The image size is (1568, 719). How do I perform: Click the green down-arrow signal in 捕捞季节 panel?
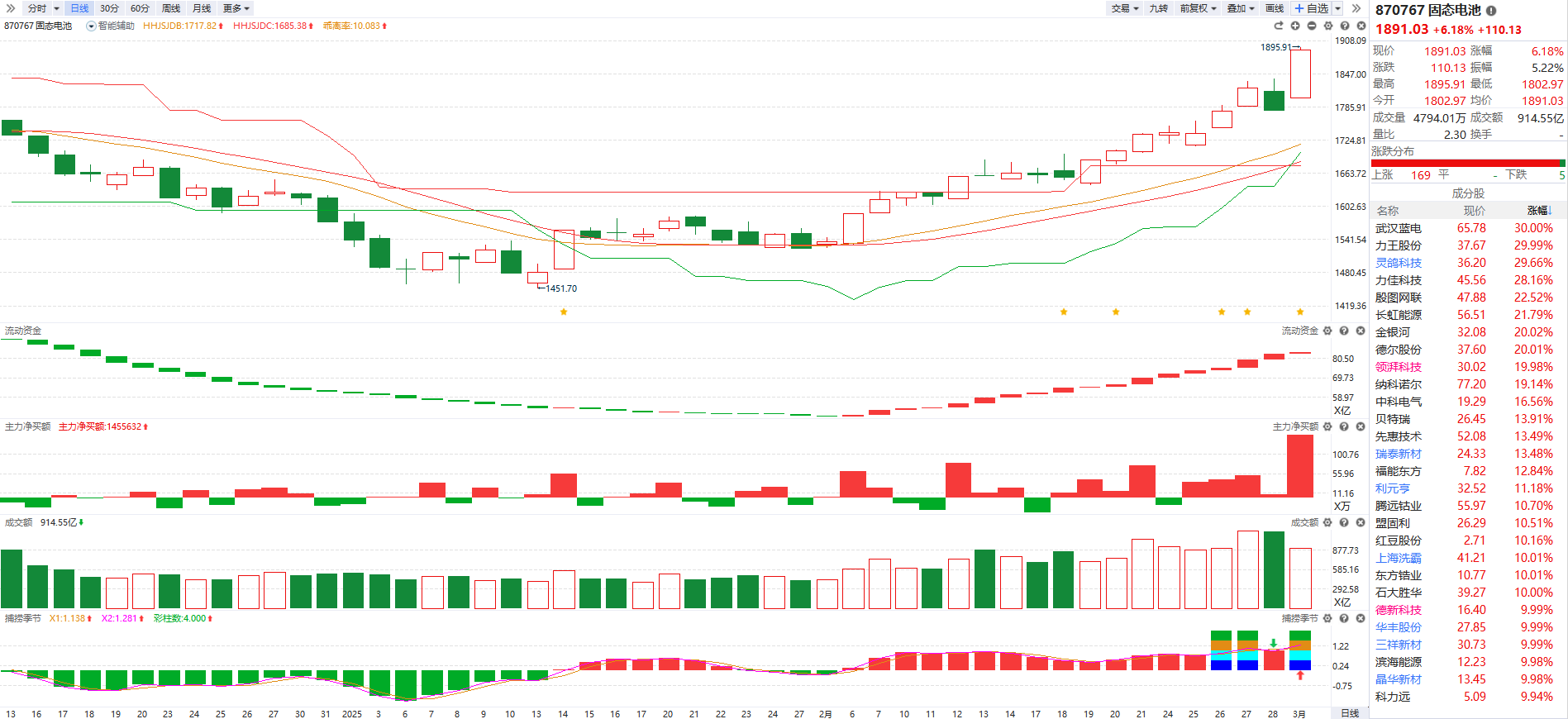tap(1274, 643)
